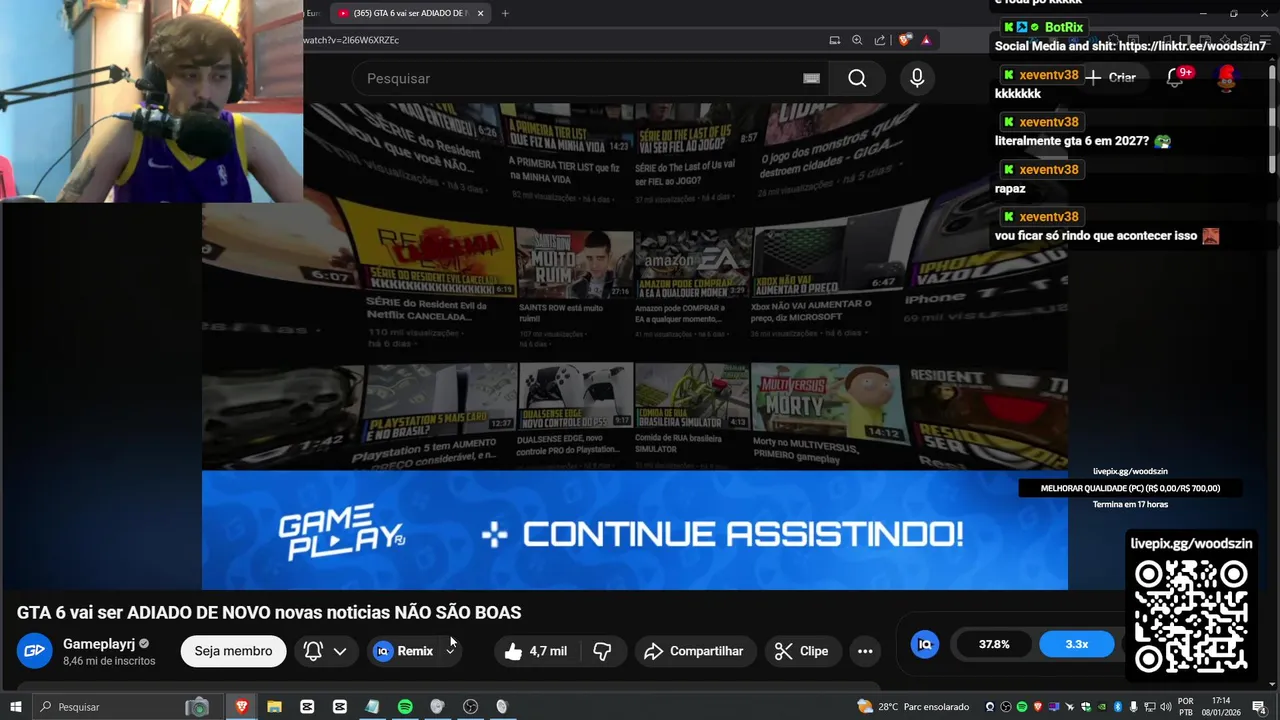
Task: Open the Windows Start menu
Action: click(16, 707)
